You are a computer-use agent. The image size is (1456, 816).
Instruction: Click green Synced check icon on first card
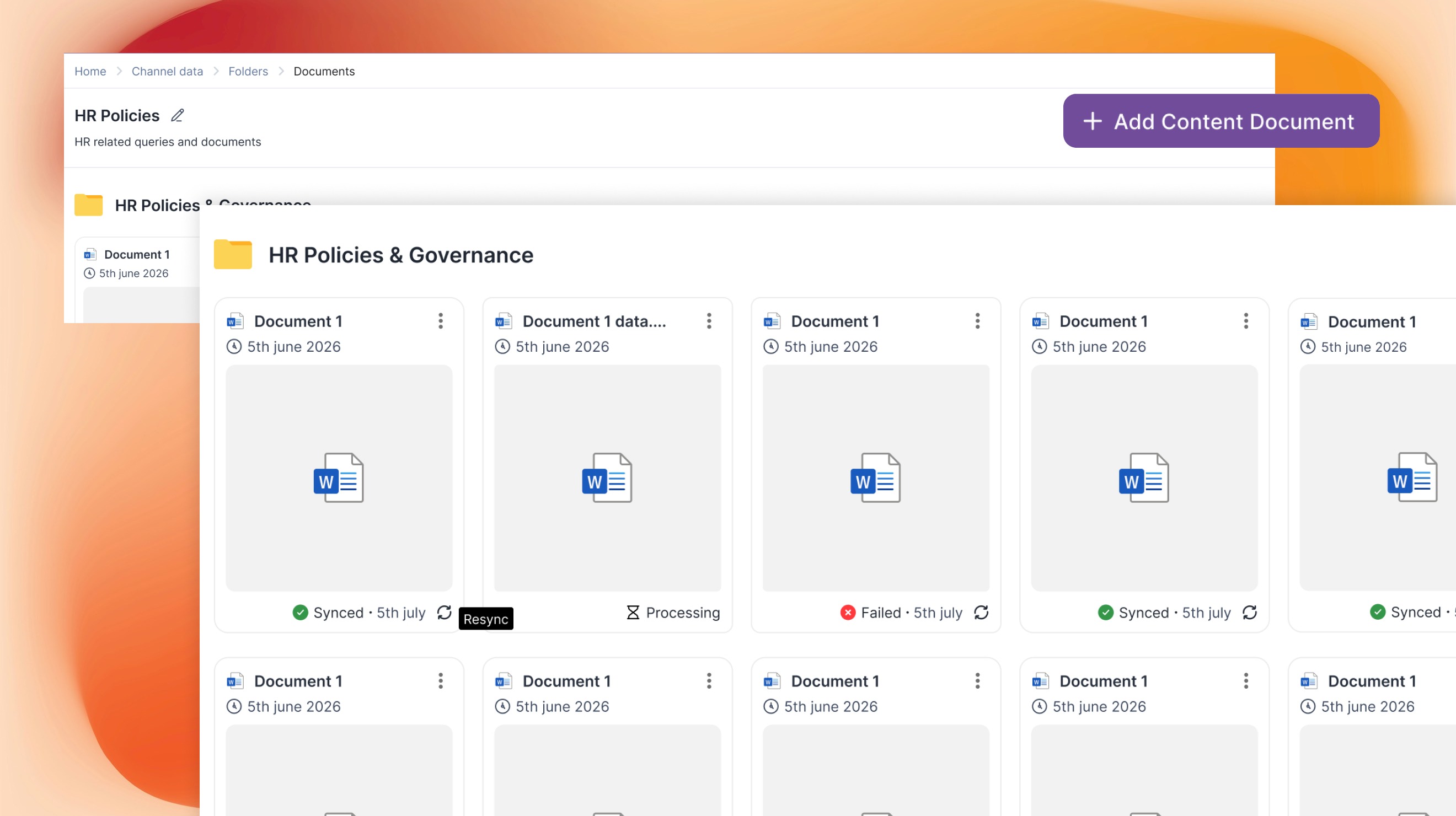(300, 613)
